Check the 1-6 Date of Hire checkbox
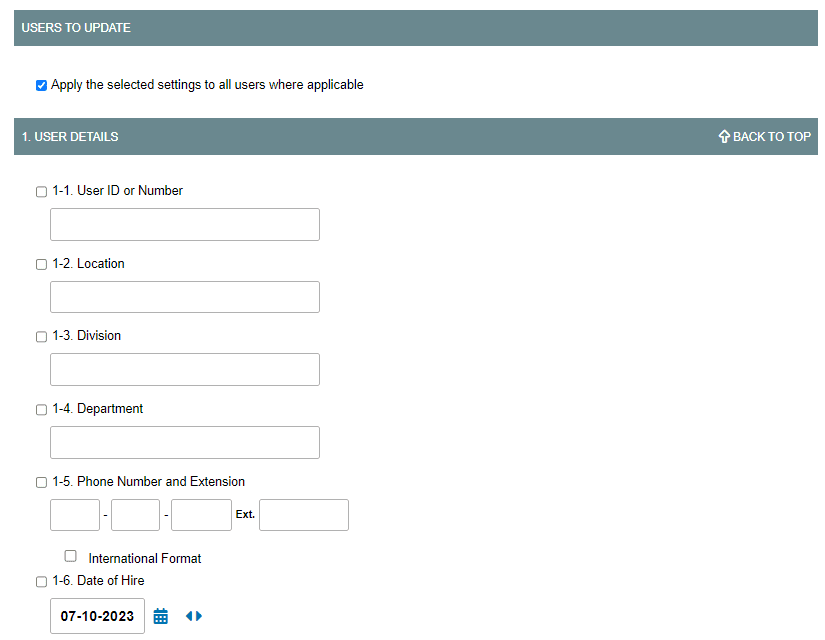Viewport: 825px width, 640px height. point(41,581)
